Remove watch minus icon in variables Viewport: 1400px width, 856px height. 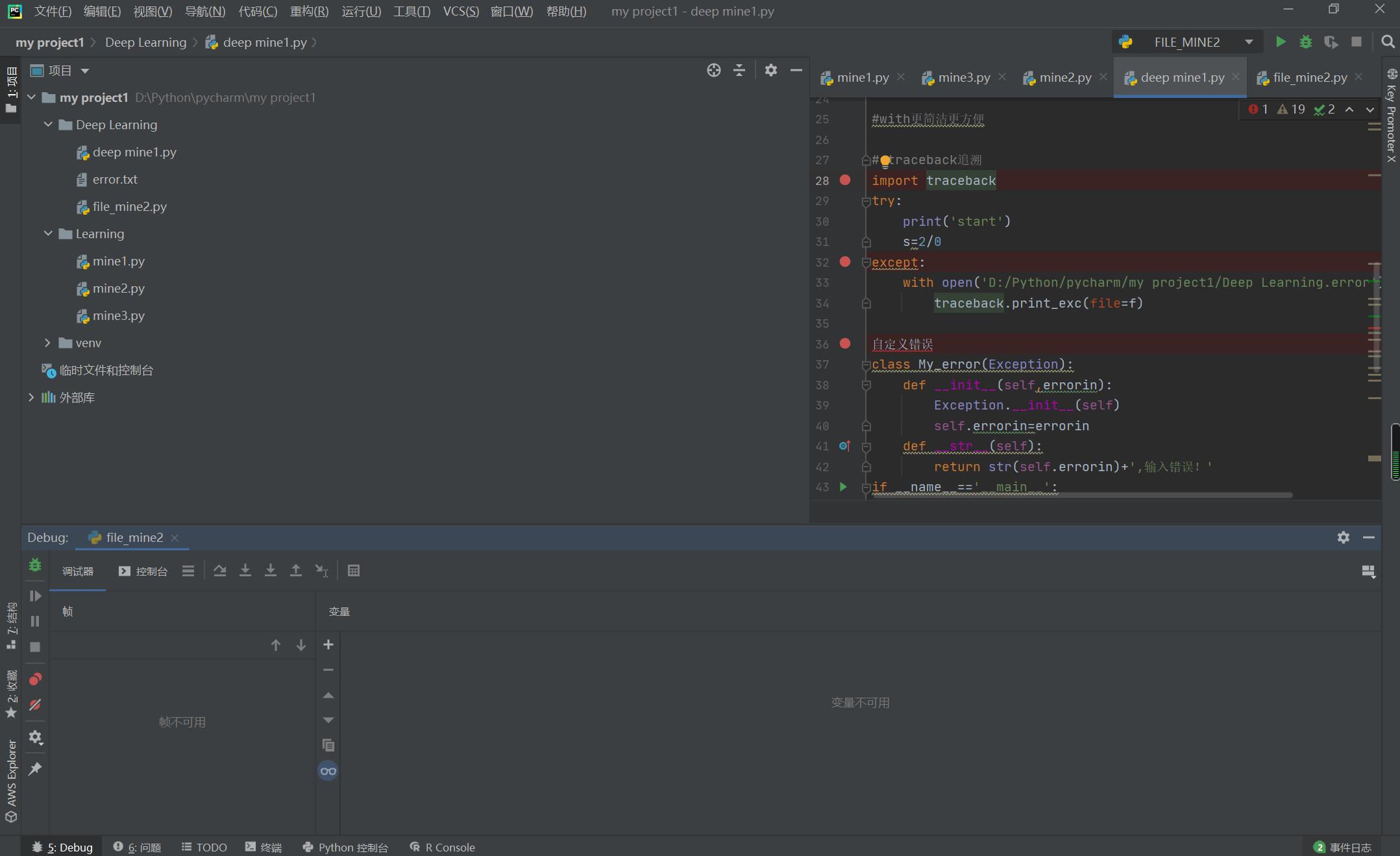coord(328,670)
